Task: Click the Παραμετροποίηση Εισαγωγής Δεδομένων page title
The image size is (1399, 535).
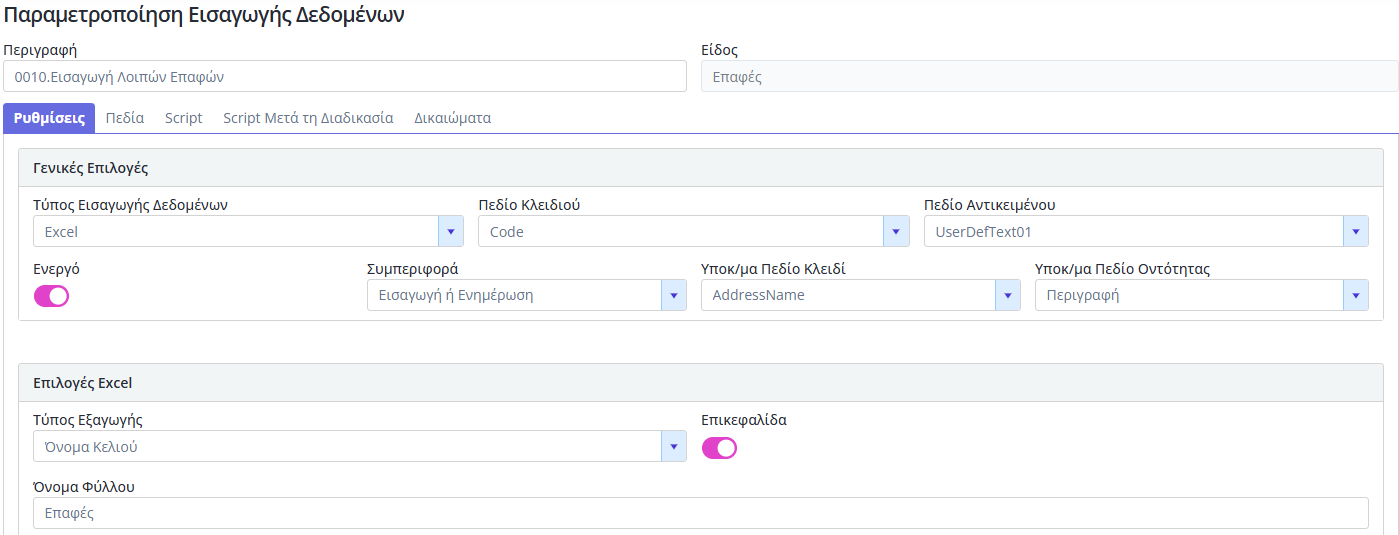Action: (x=205, y=16)
